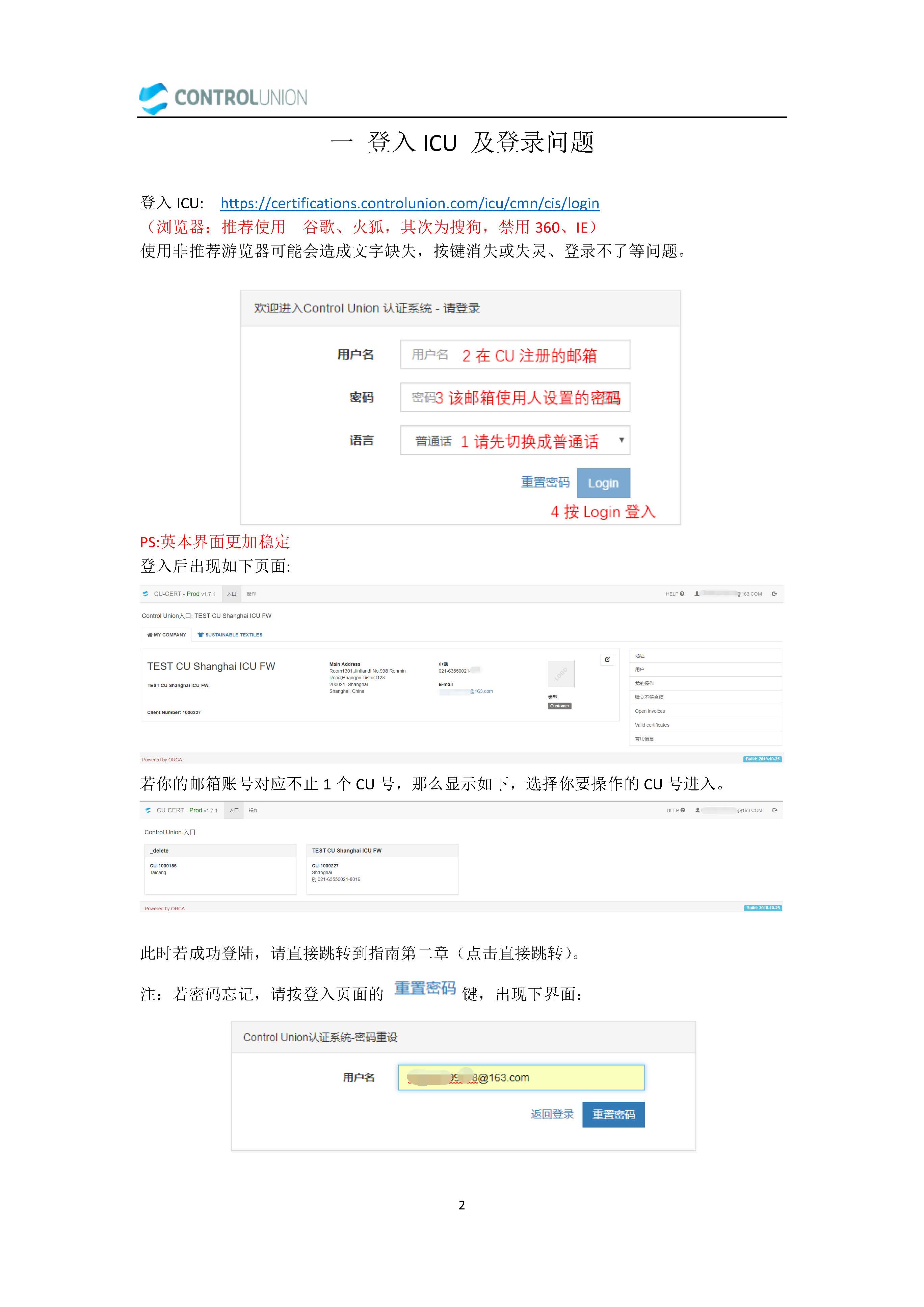Click the Build 2018-10-25 badge in the CU-number selection screenshot
This screenshot has height=1307, width=924.
(x=763, y=908)
